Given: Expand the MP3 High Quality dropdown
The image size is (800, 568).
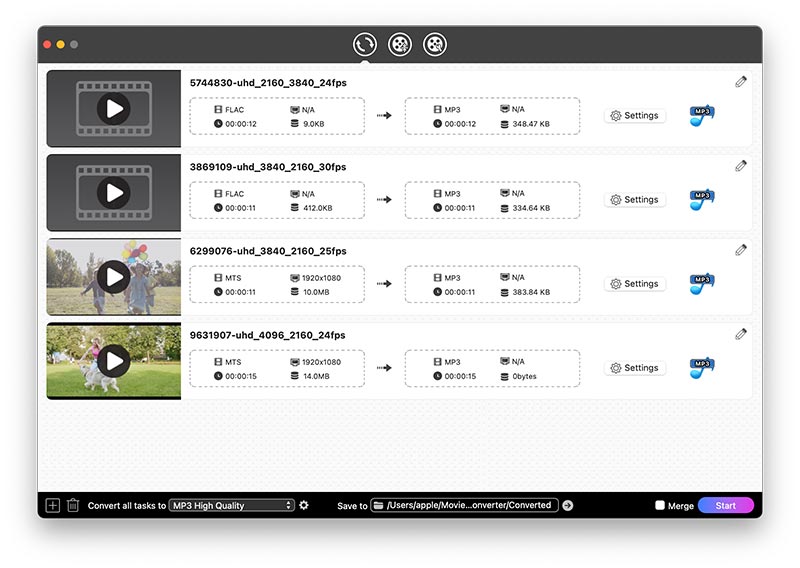Looking at the screenshot, I should coord(232,505).
